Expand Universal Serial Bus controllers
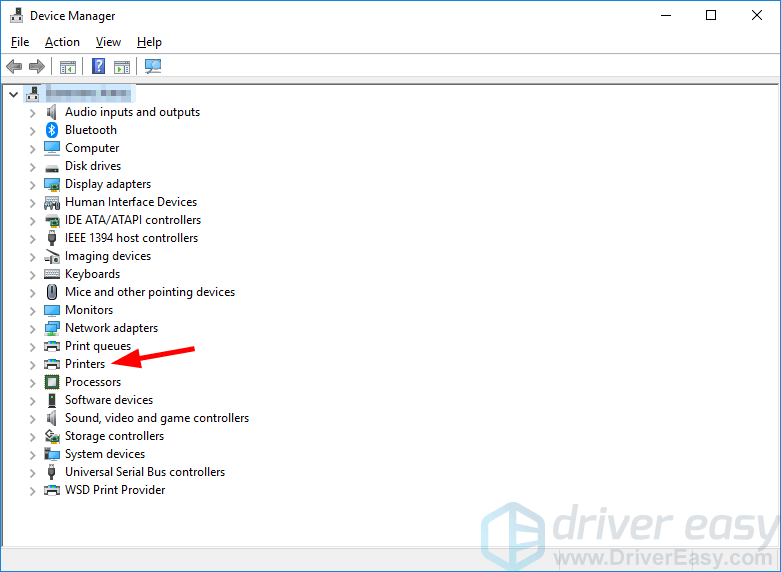This screenshot has height=572, width=781. coord(32,472)
